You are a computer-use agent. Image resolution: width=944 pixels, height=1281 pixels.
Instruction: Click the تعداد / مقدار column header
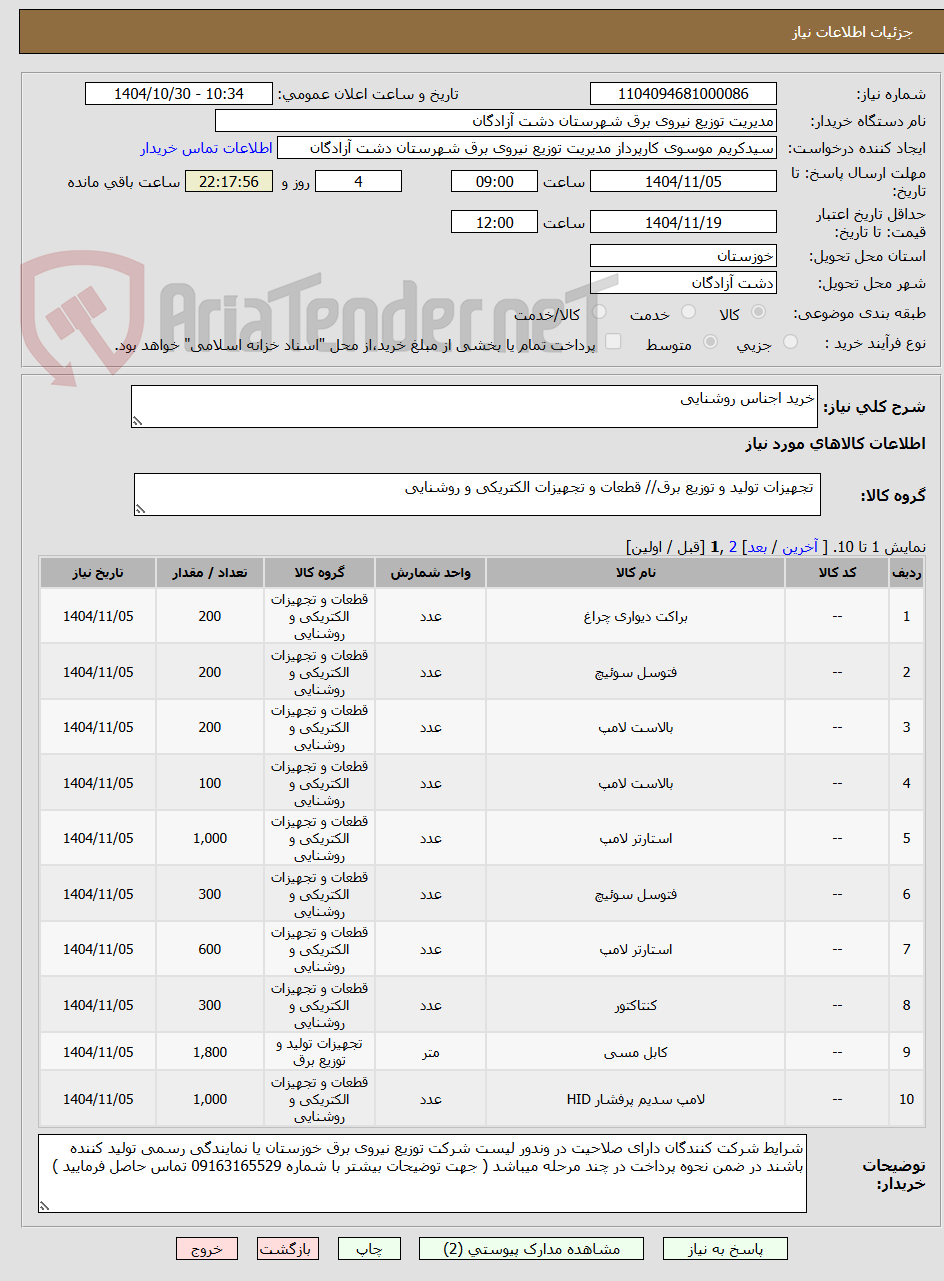210,573
